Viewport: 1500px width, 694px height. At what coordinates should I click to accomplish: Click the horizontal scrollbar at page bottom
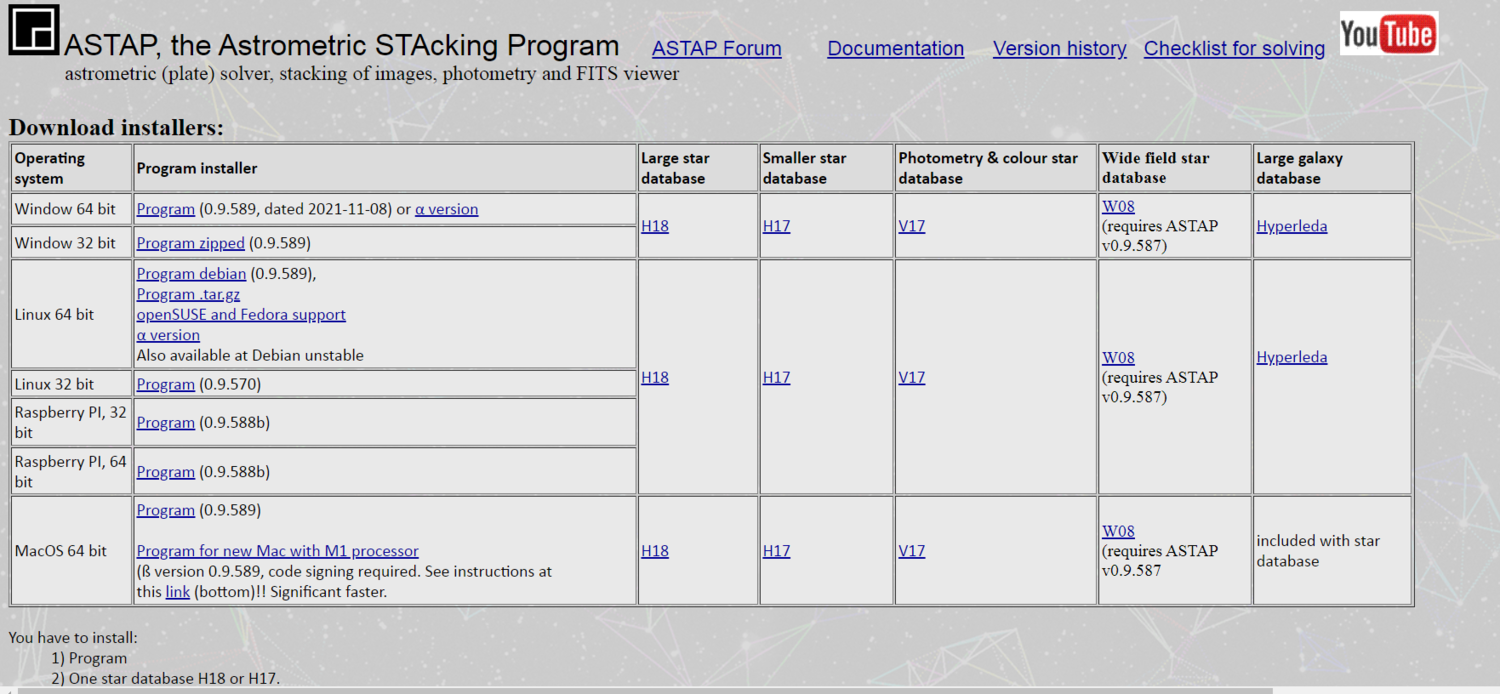(x=645, y=690)
